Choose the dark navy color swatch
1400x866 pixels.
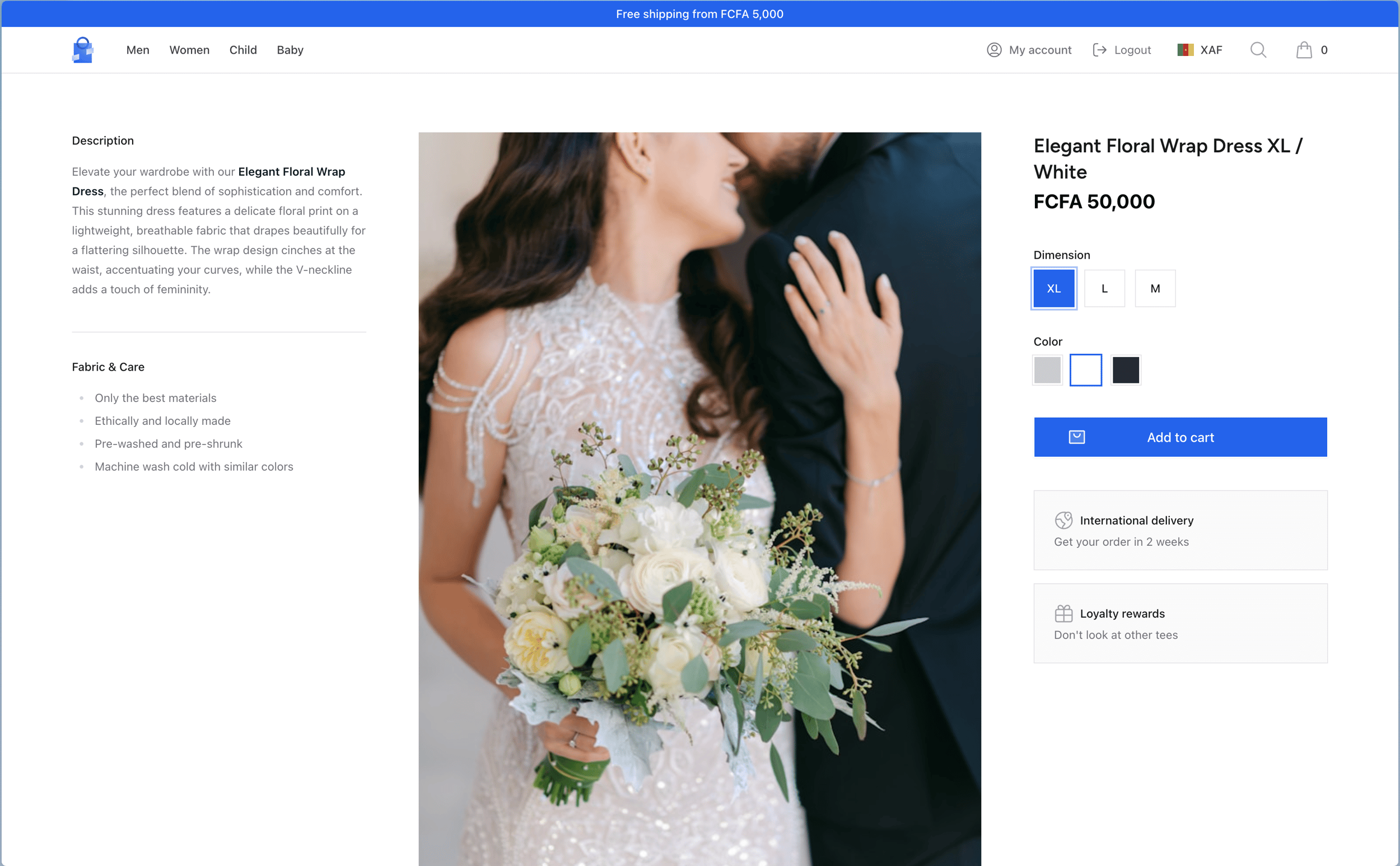point(1126,370)
